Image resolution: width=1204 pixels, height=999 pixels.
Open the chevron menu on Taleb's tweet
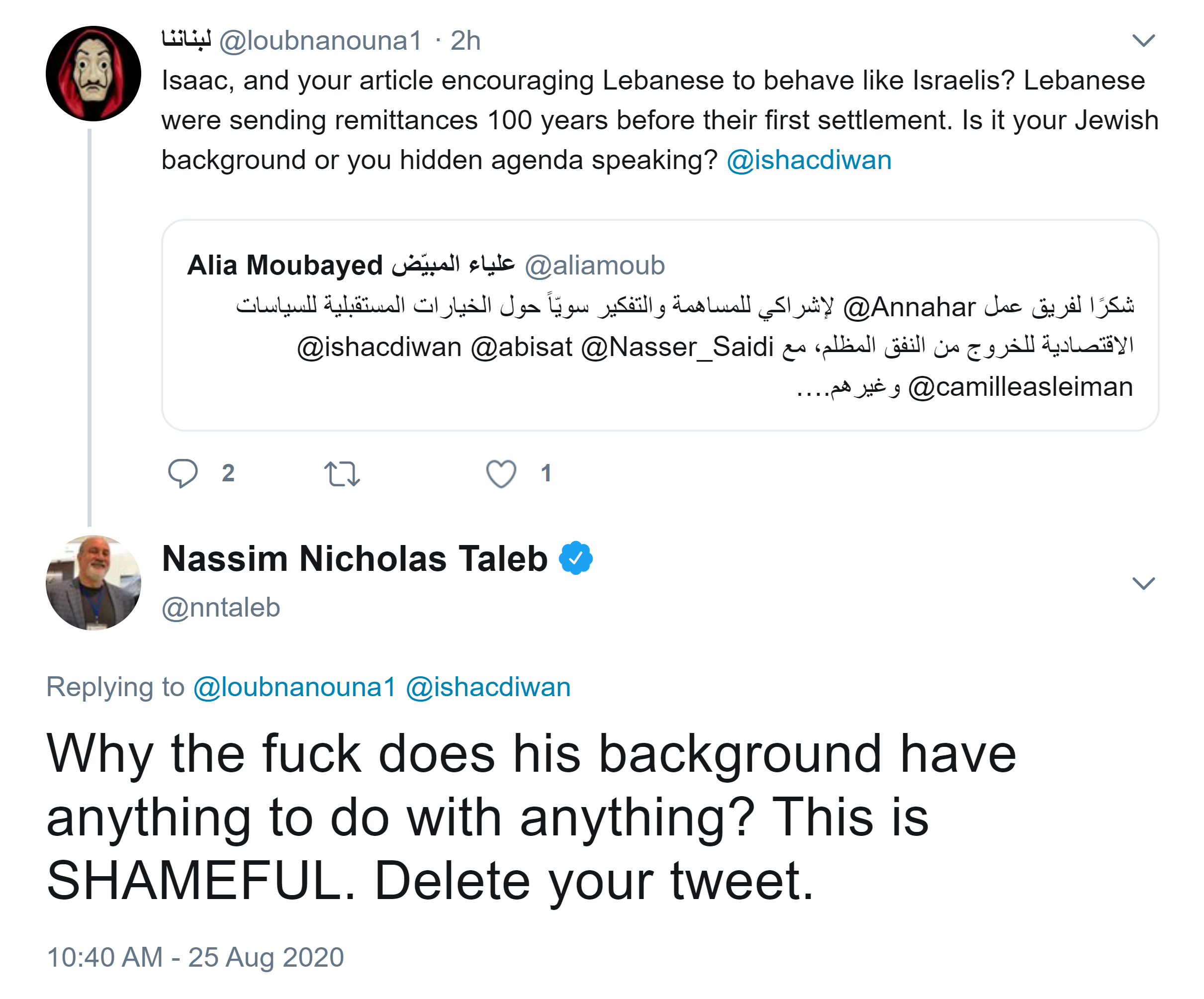pyautogui.click(x=1143, y=583)
